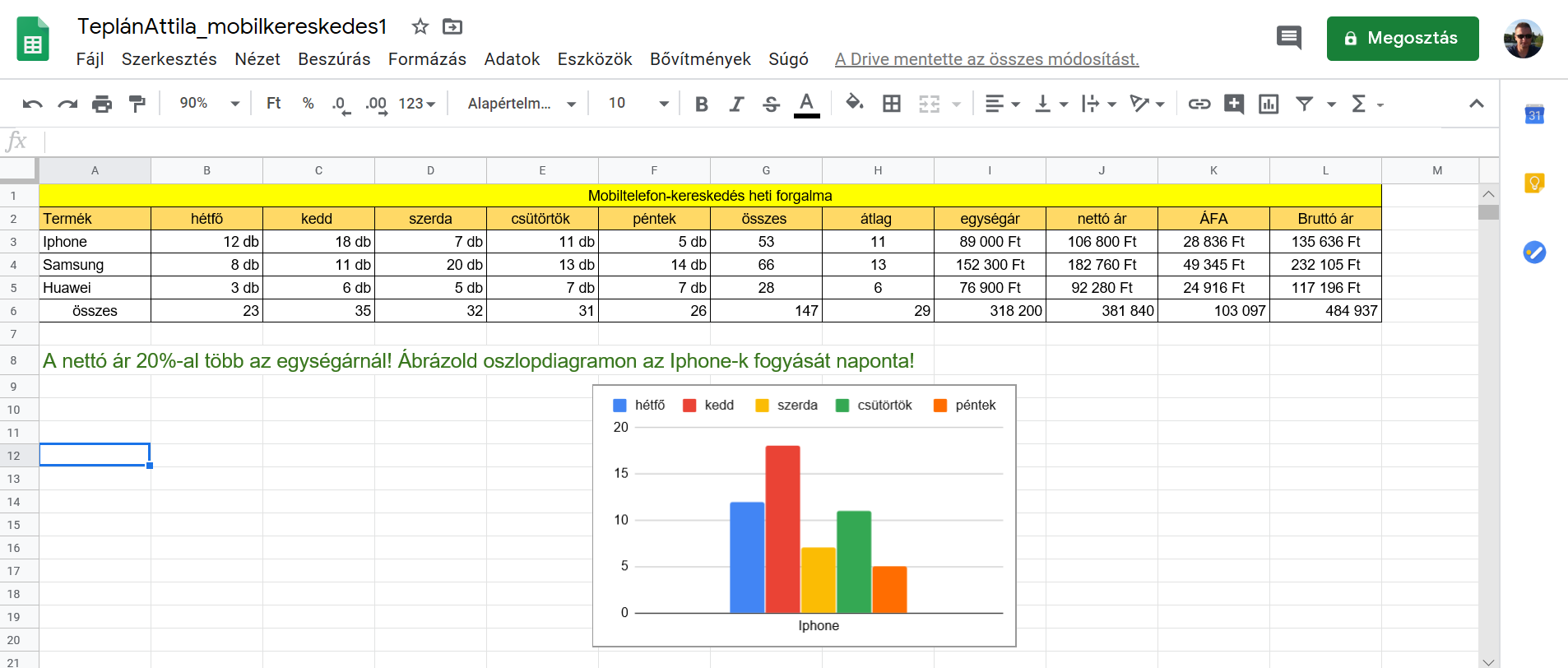Click the print icon
Viewport: 1568px width, 668px height.
102,104
